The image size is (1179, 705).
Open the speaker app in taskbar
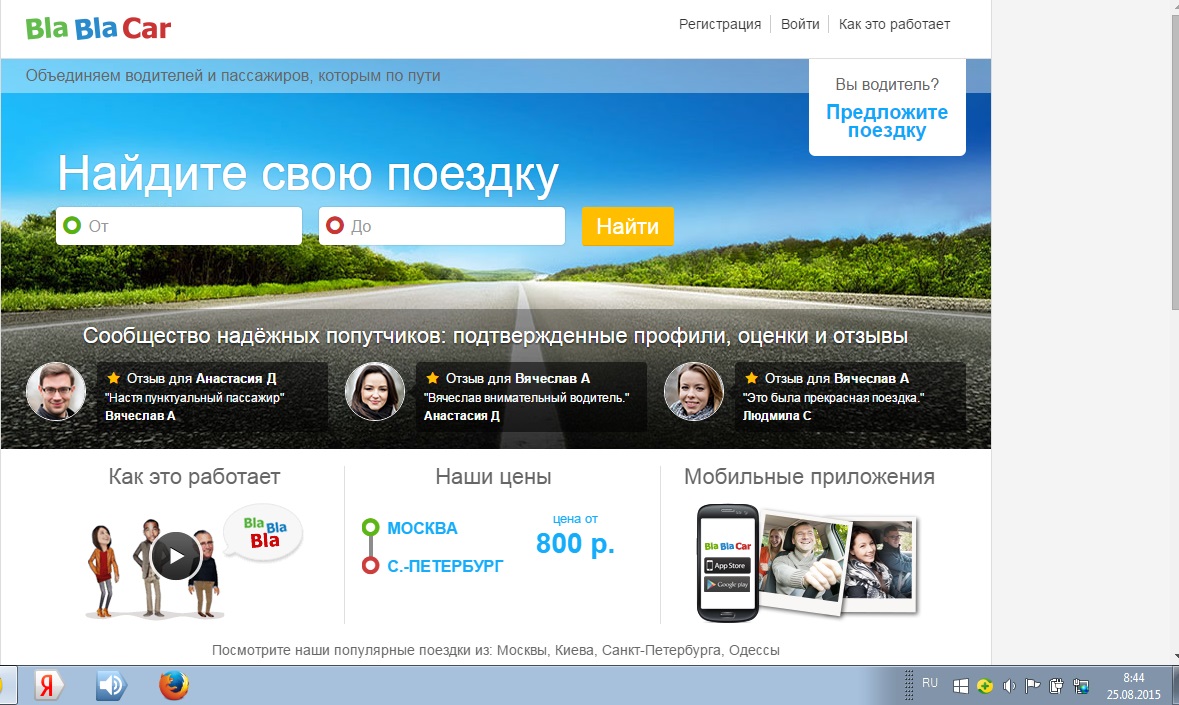(x=111, y=685)
